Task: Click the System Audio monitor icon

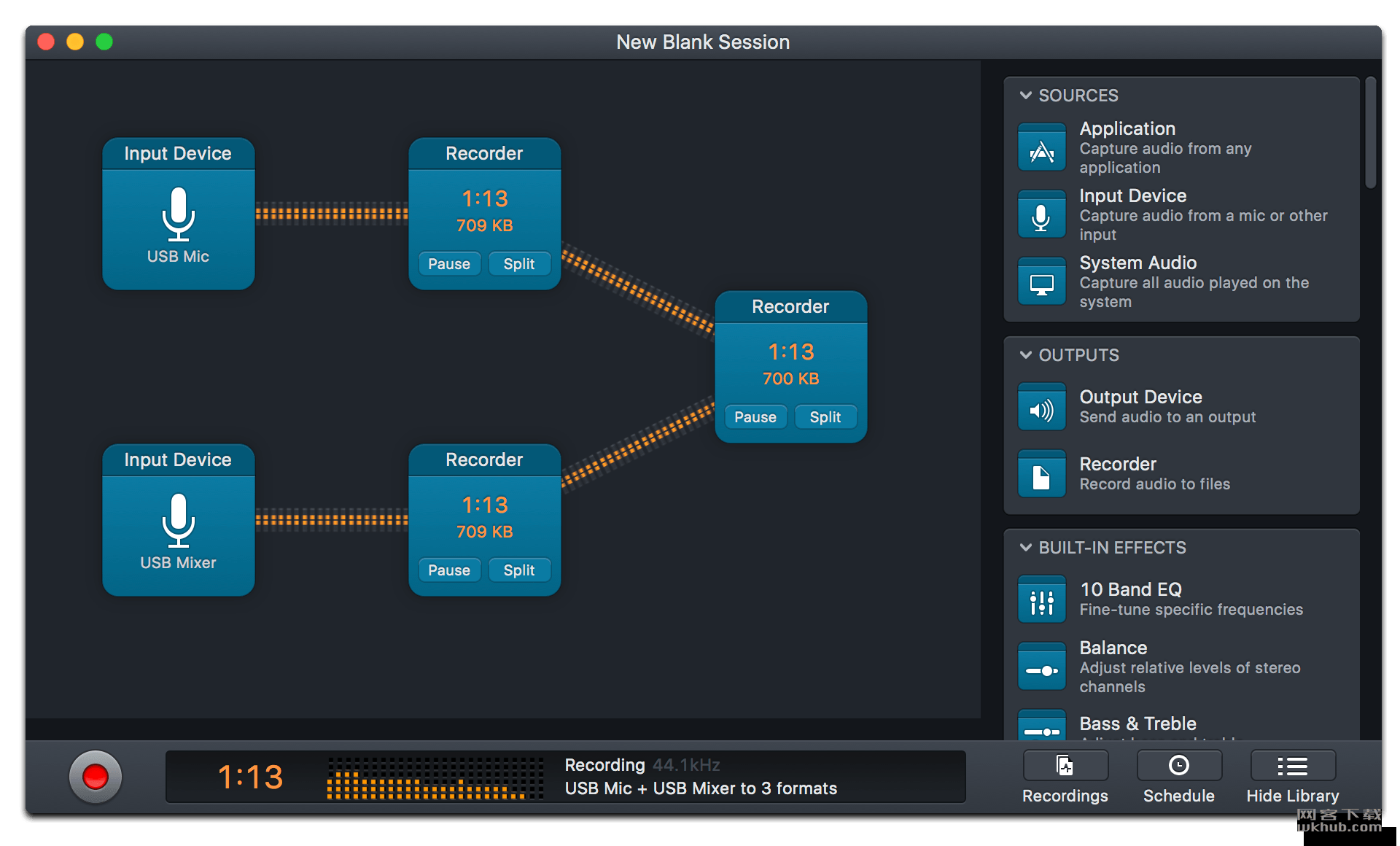Action: 1041,282
